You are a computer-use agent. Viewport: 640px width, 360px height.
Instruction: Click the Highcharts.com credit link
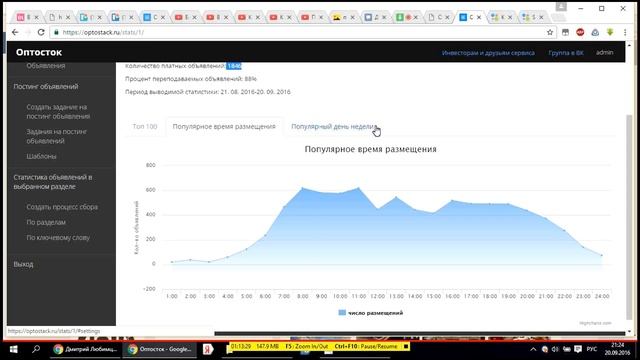[x=595, y=323]
